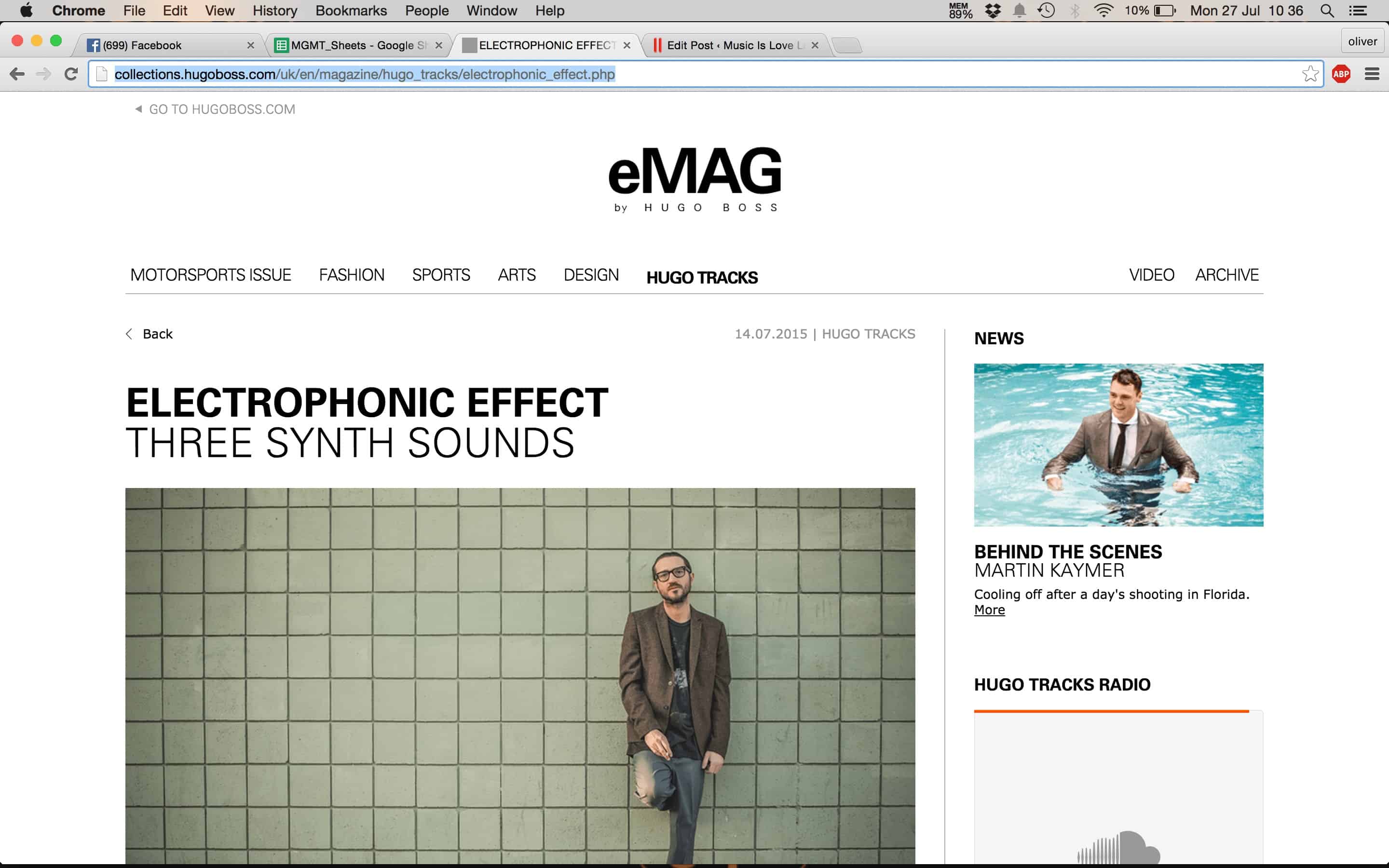The width and height of the screenshot is (1389, 868).
Task: Click the Bluetooth menu bar icon
Action: click(x=1075, y=10)
